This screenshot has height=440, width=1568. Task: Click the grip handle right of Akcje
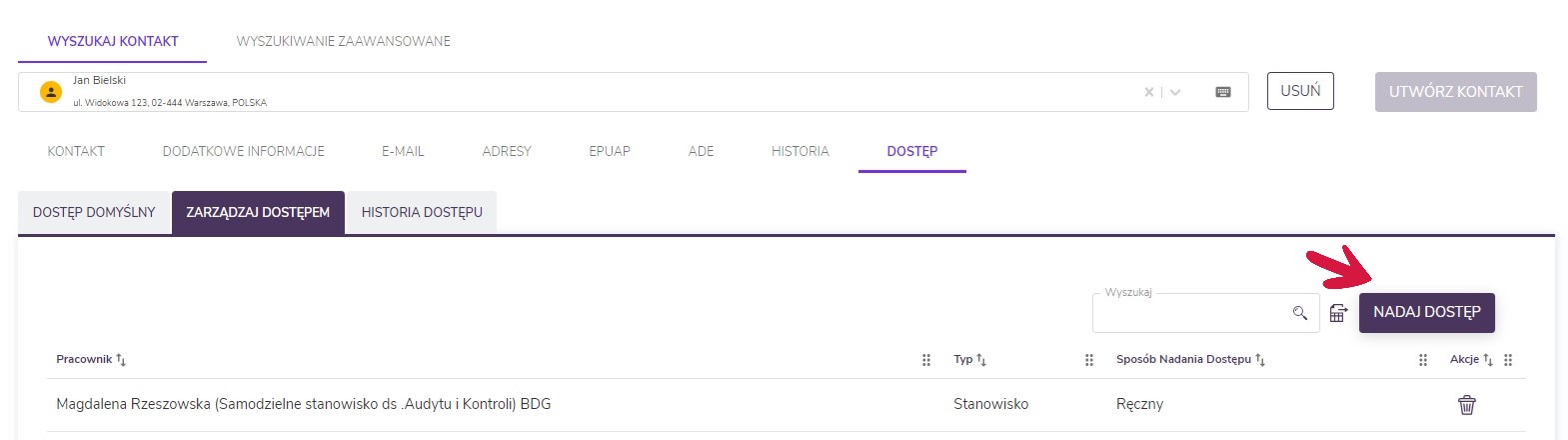(x=1508, y=360)
